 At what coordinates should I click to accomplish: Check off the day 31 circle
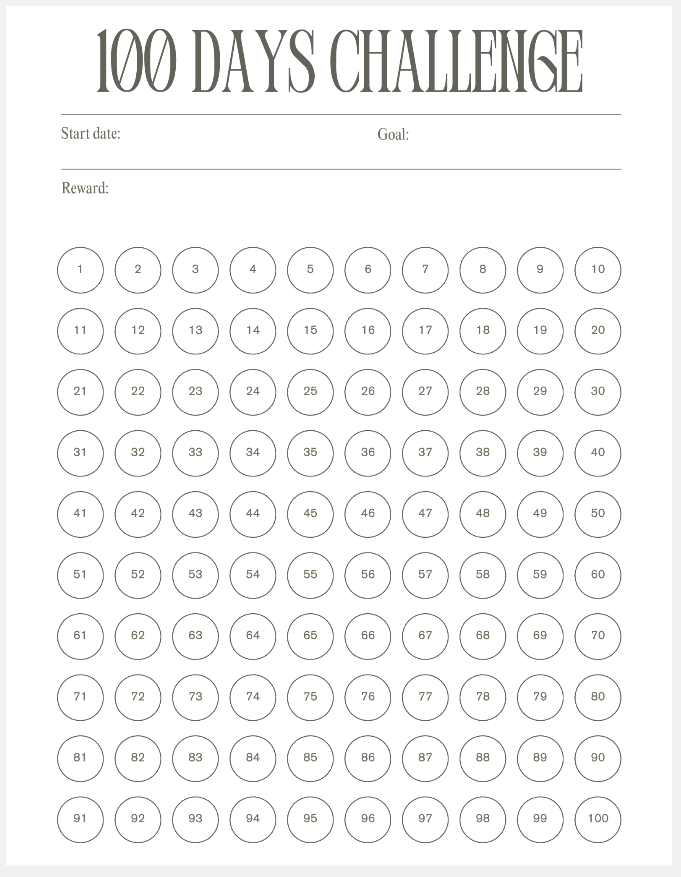80,453
